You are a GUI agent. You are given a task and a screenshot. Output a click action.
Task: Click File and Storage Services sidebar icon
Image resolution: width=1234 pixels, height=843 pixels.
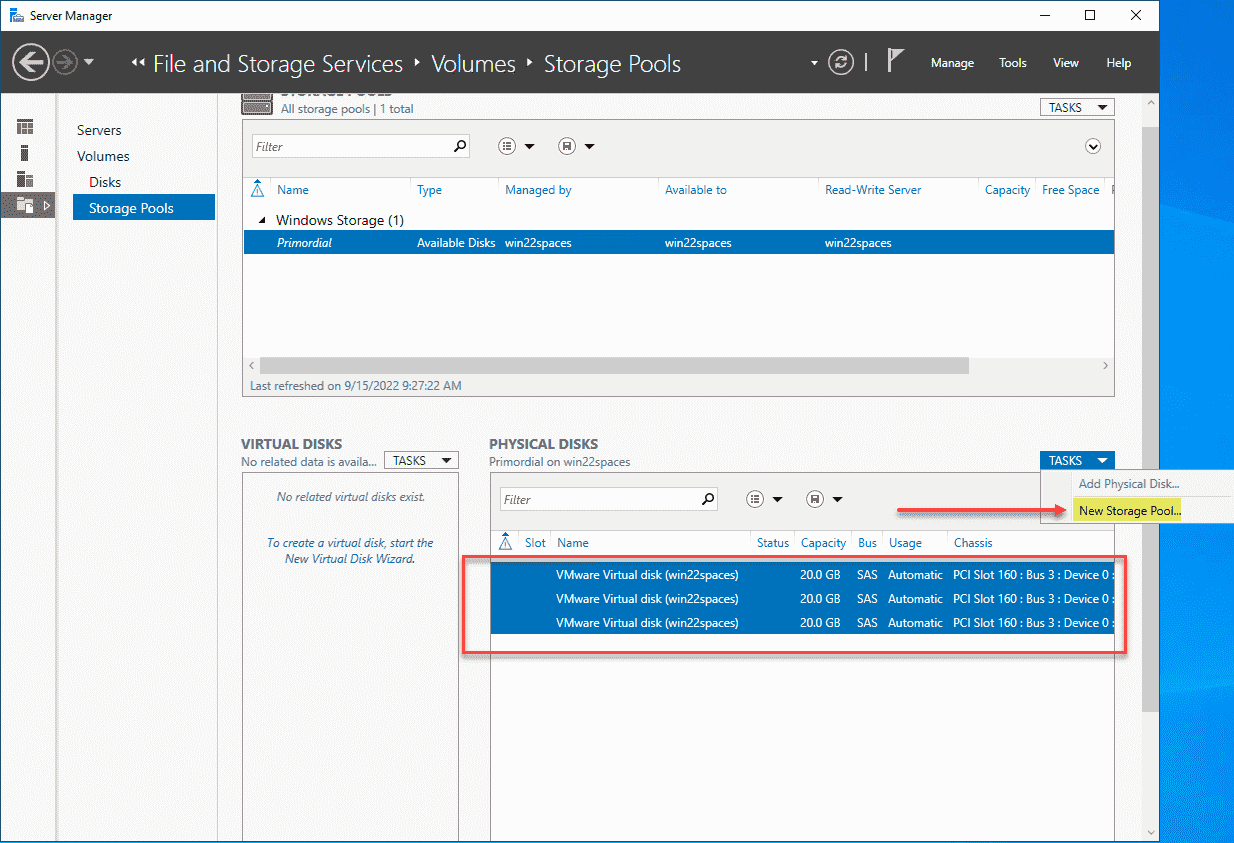pyautogui.click(x=26, y=205)
